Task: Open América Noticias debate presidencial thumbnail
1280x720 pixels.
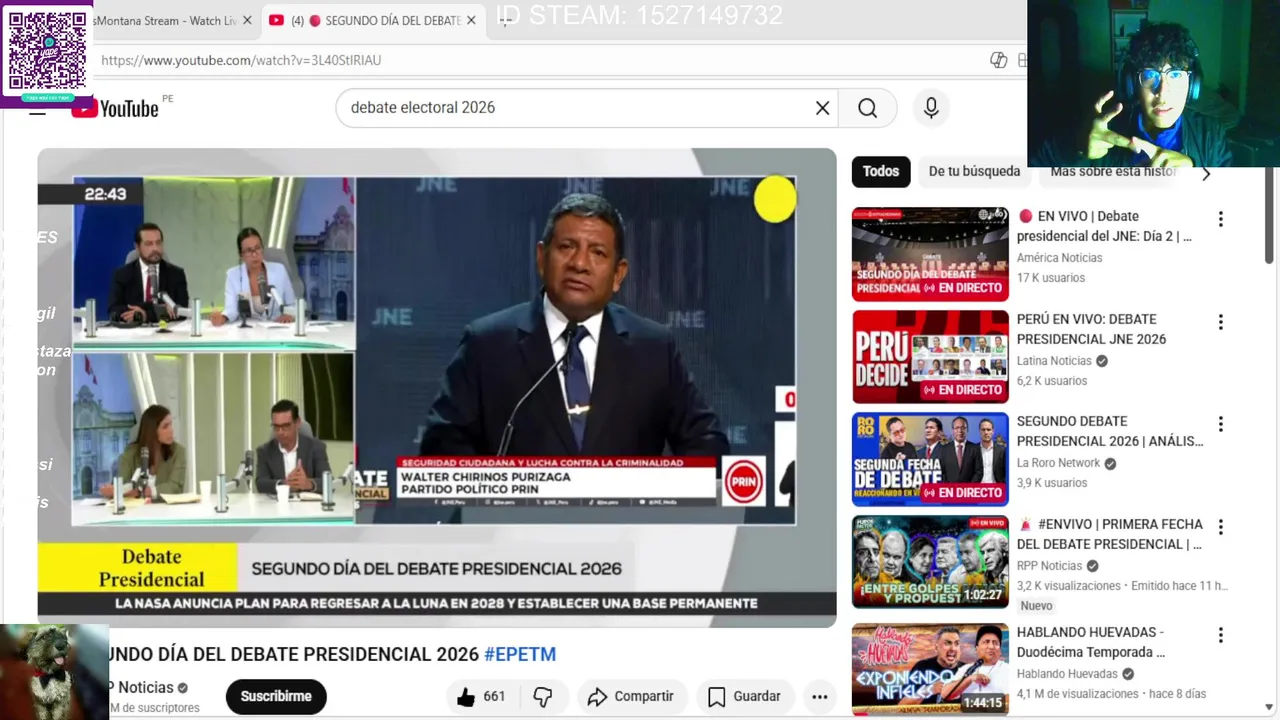Action: [930, 254]
